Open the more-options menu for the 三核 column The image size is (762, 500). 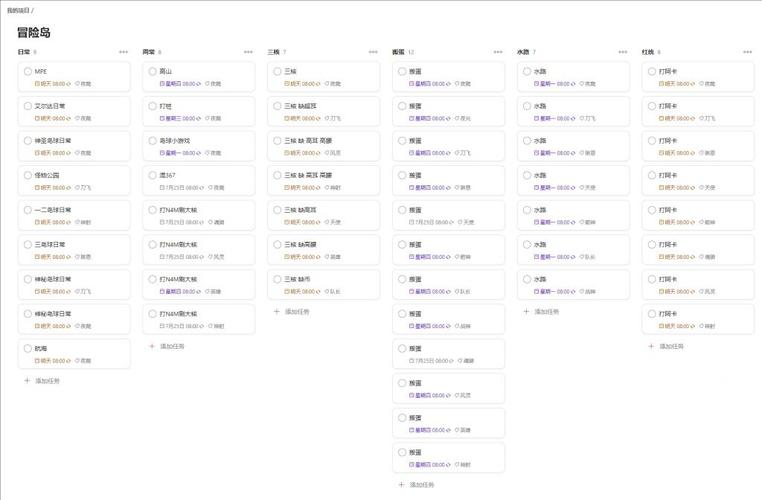[373, 52]
